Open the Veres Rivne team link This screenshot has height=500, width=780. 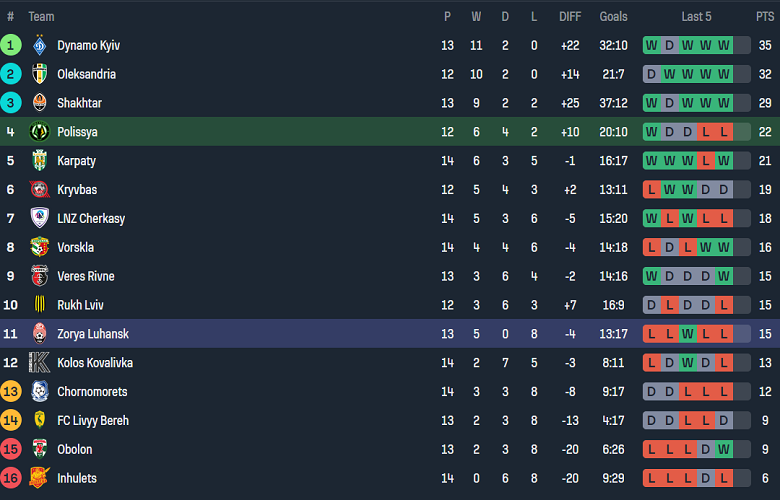(x=85, y=276)
